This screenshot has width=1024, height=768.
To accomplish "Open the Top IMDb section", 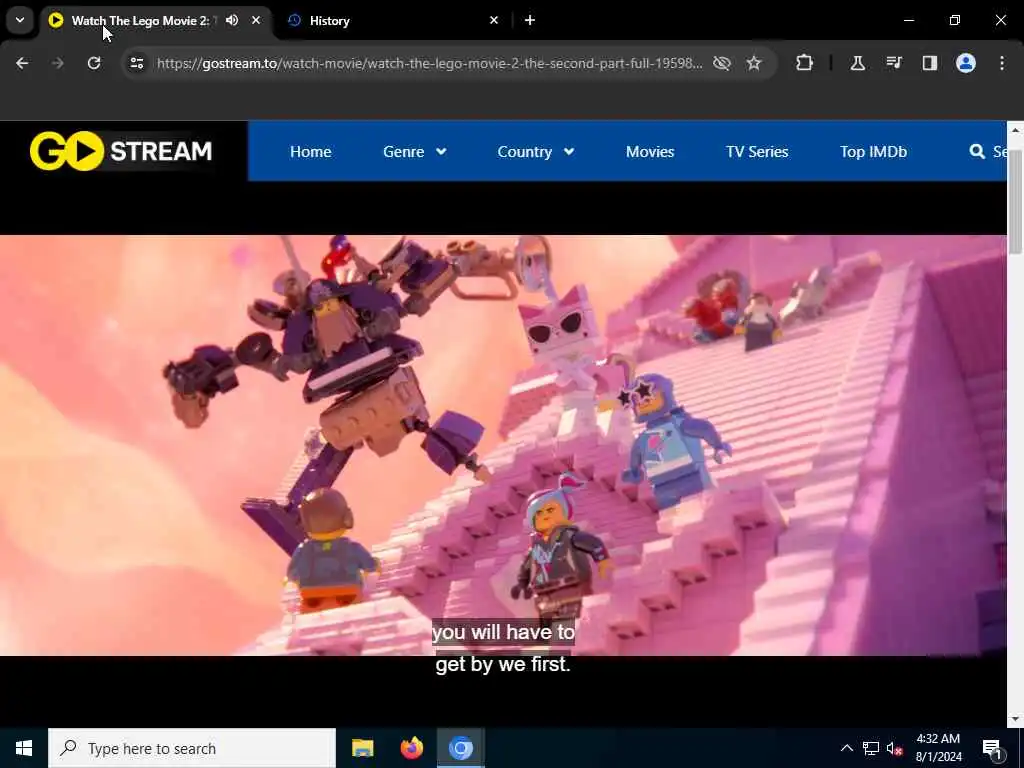I will click(x=873, y=152).
